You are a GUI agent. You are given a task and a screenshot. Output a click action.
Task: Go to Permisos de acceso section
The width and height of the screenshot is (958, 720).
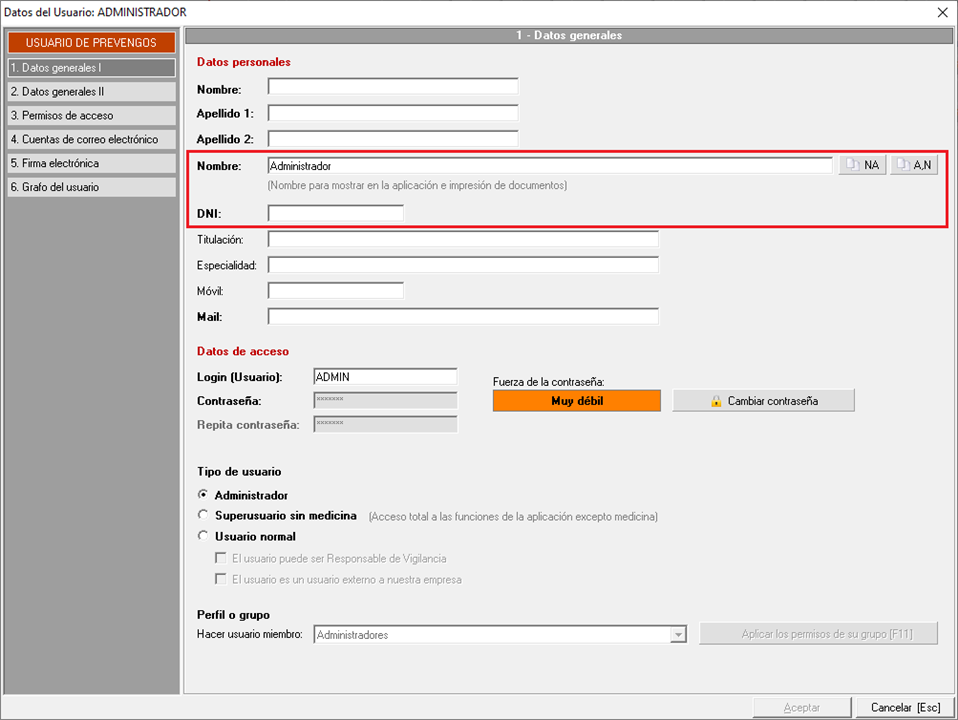click(x=91, y=116)
